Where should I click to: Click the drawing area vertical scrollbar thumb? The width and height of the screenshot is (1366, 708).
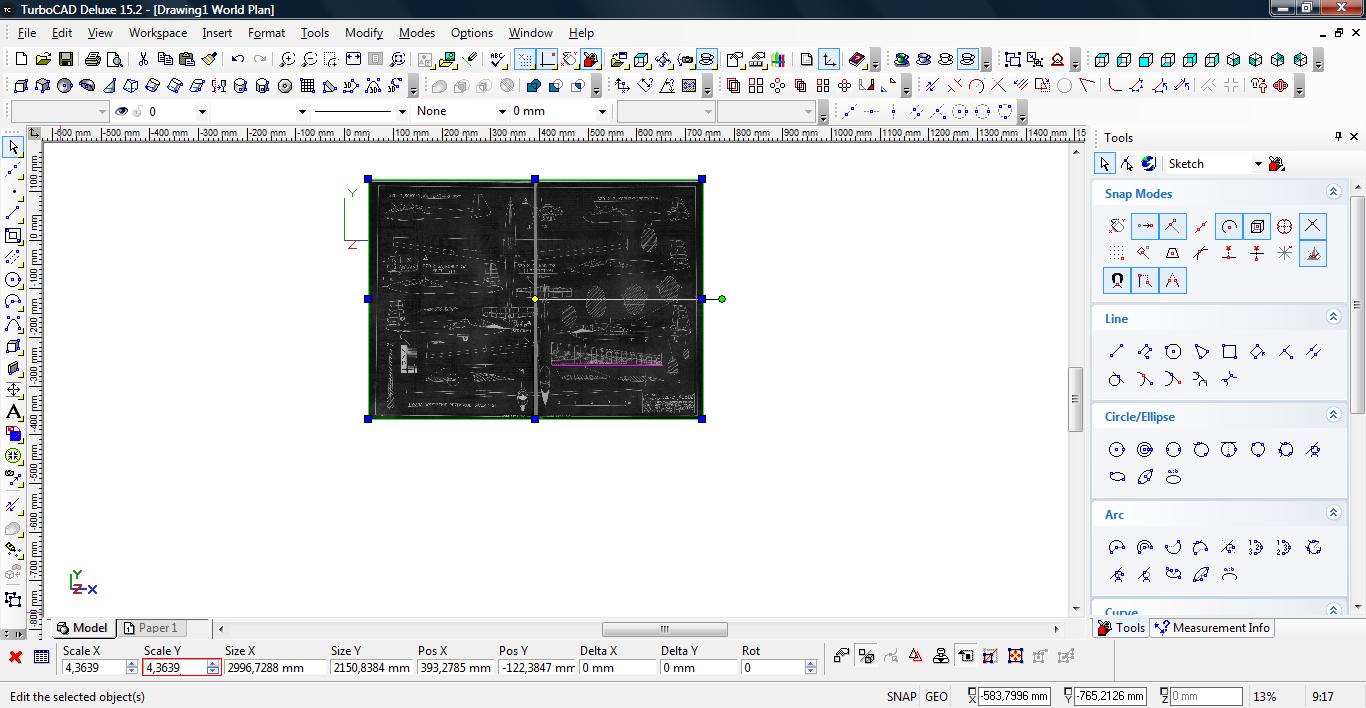(1076, 398)
